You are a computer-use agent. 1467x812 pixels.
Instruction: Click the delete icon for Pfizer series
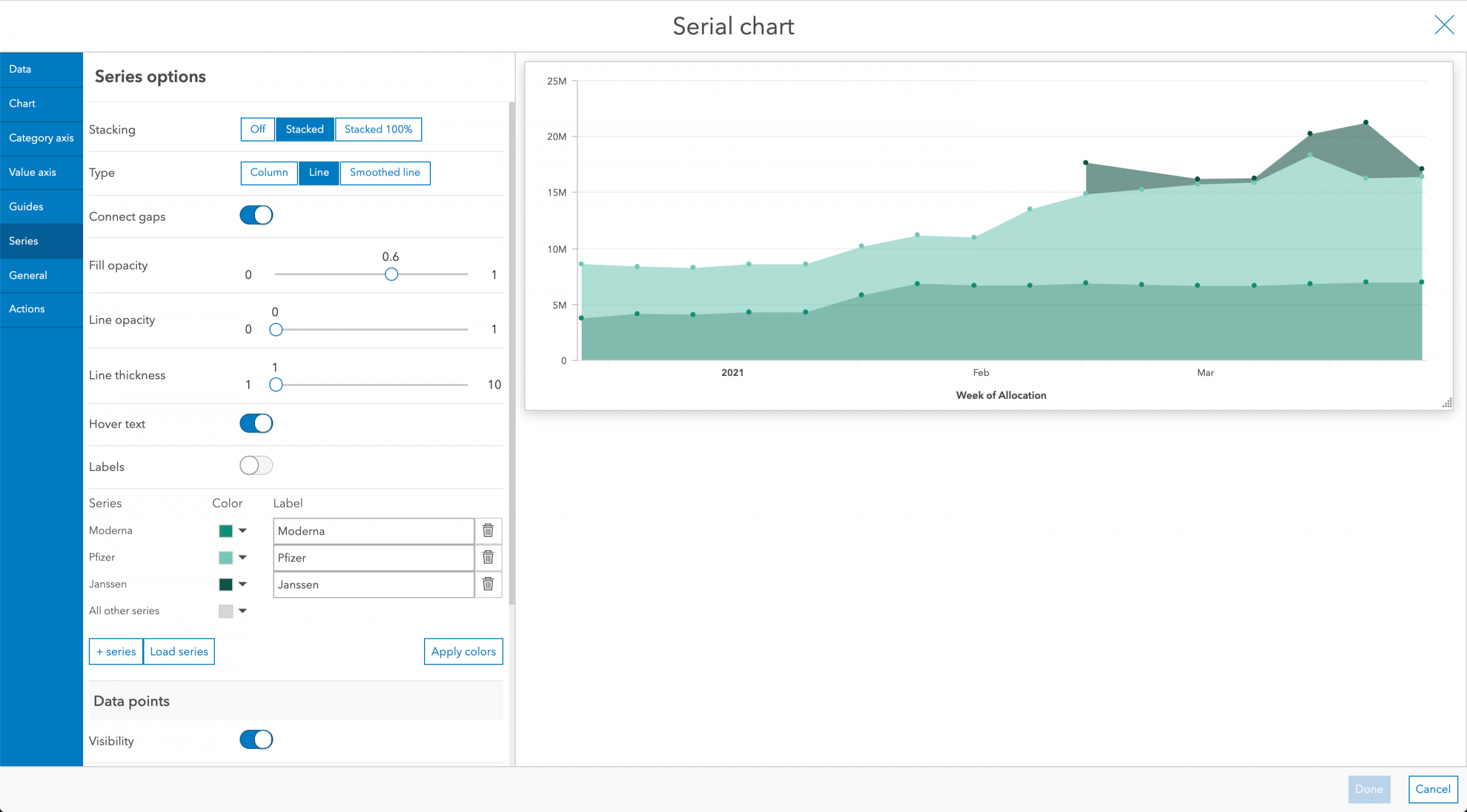(x=488, y=557)
